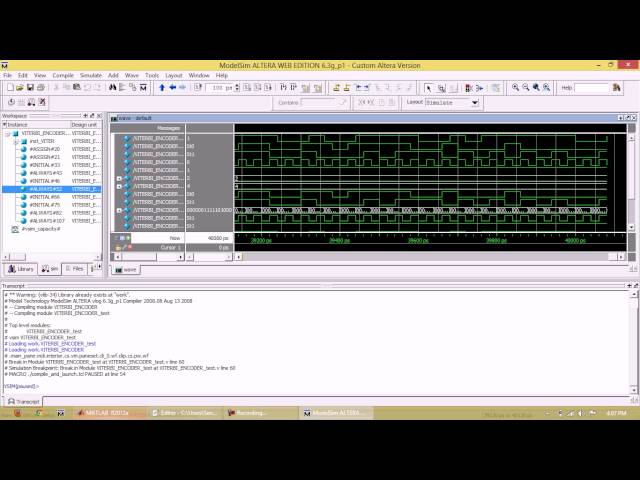Viewport: 640px width, 480px height.
Task: Click the workspace tabs scroll right arrow
Action: tap(100, 267)
